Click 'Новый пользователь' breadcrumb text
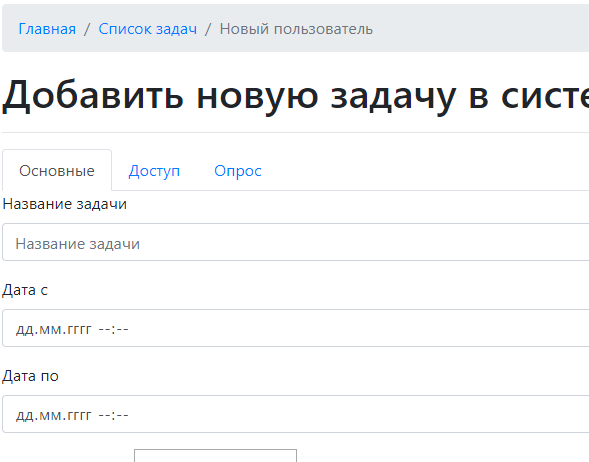Screen dimensions: 589x462 (x=296, y=29)
